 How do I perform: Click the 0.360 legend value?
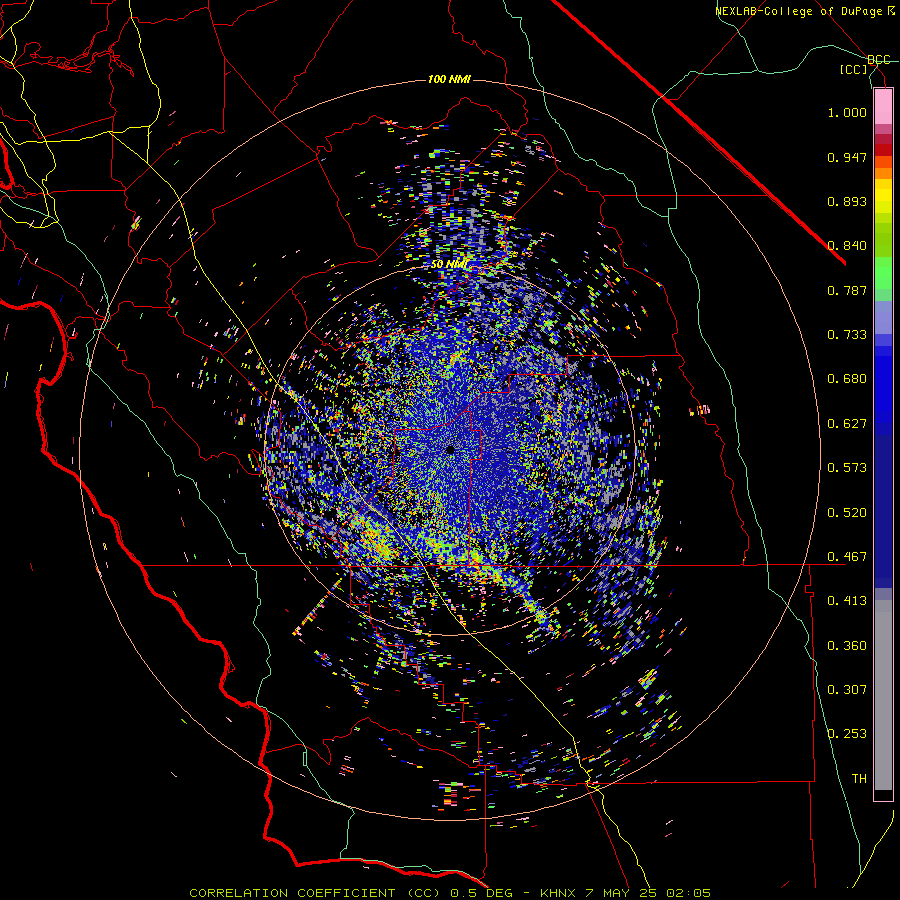pos(847,646)
